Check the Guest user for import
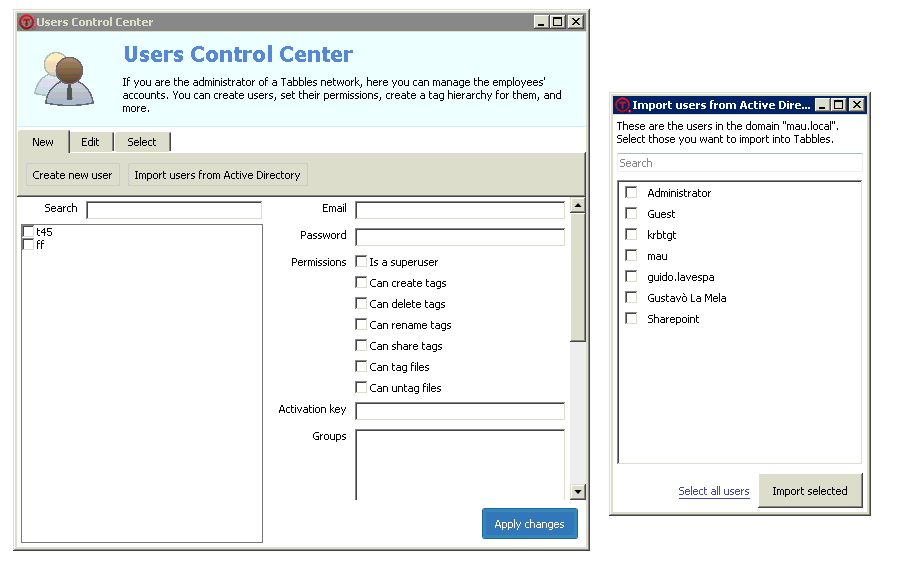Screen dimensions: 899x579 631,213
